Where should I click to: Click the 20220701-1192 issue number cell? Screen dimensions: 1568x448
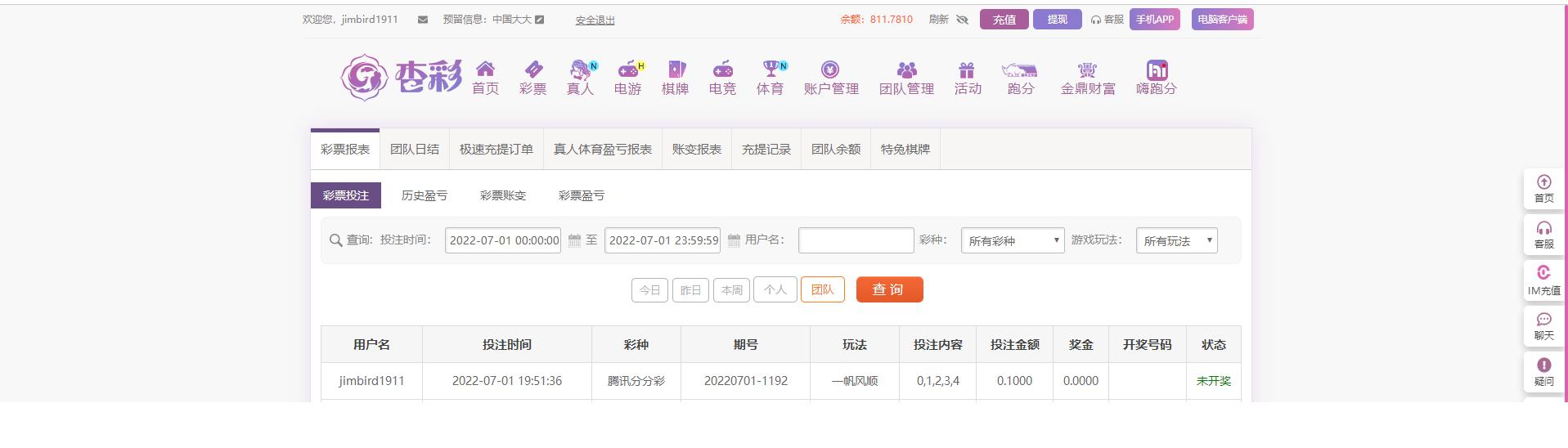coord(745,381)
